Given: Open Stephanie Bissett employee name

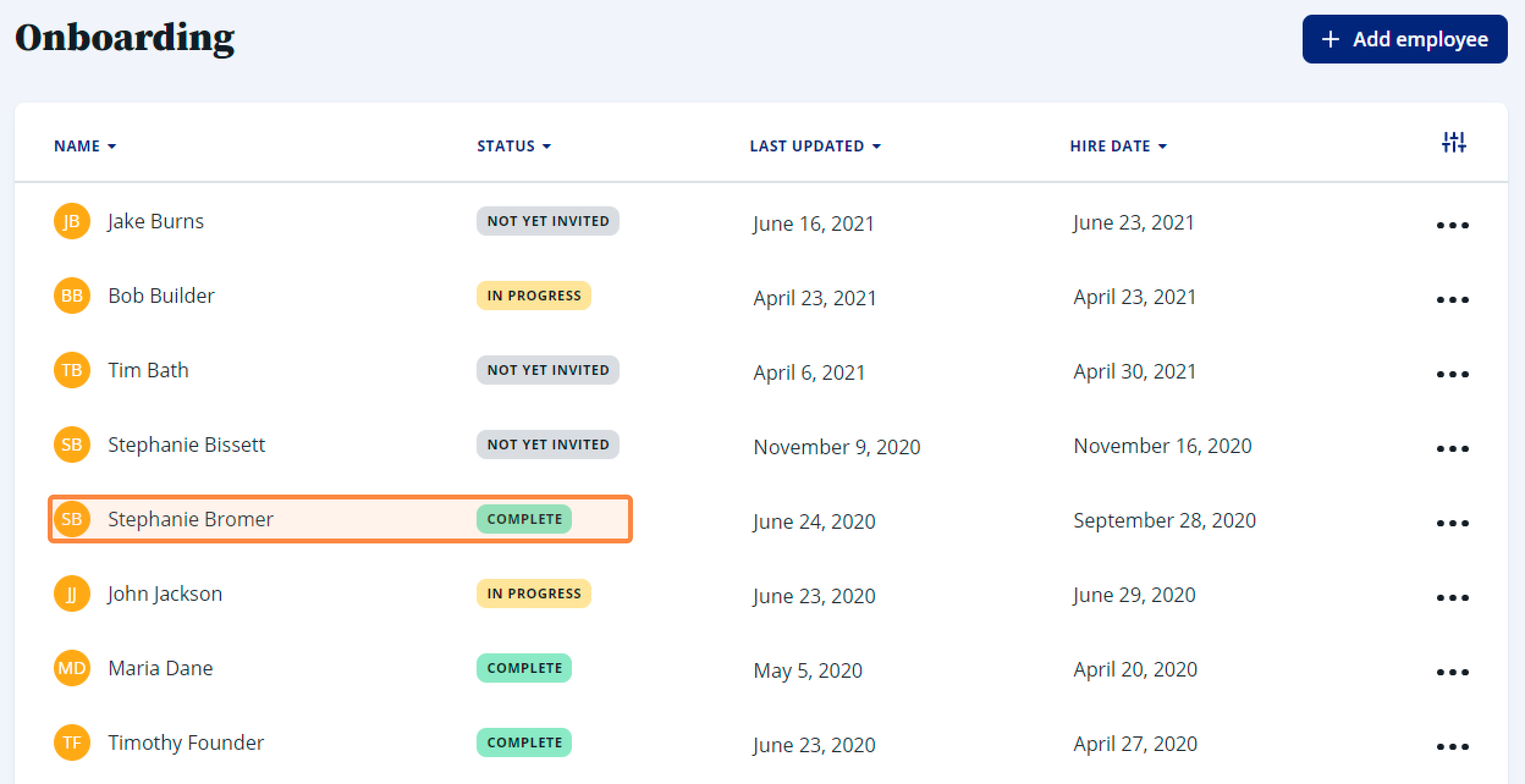Looking at the screenshot, I should (186, 445).
